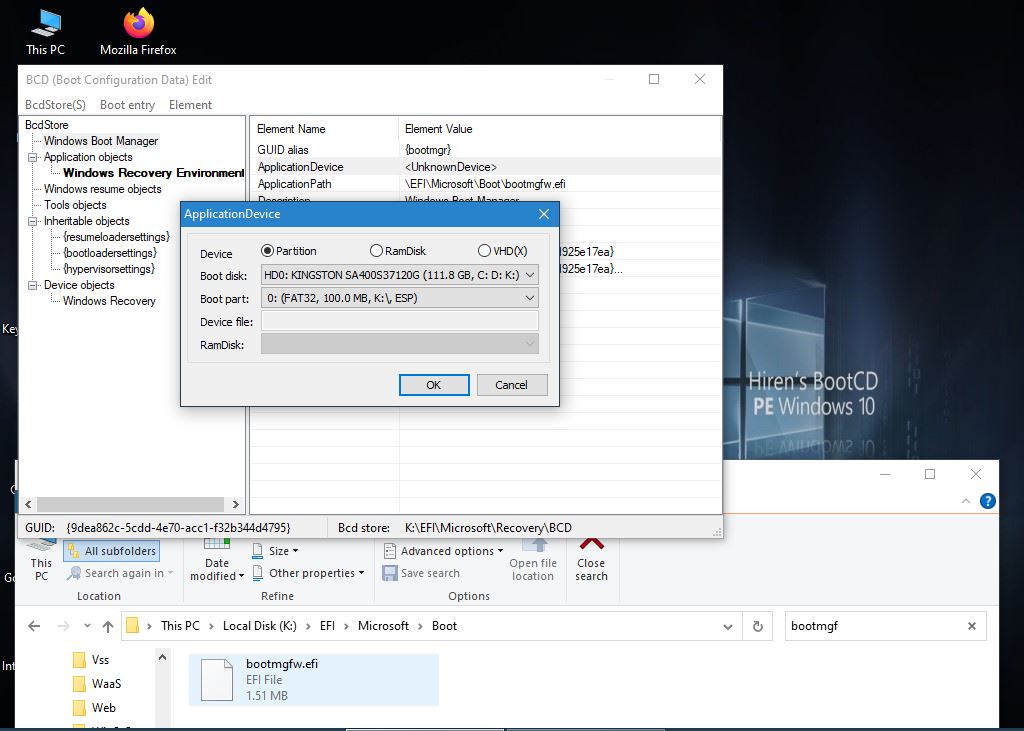Open the Boot entry menu
The width and height of the screenshot is (1024, 731).
(127, 105)
